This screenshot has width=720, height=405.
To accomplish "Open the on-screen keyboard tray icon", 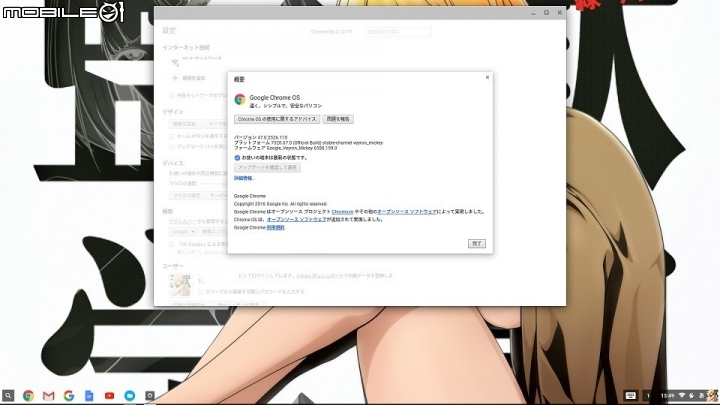I will coord(630,395).
